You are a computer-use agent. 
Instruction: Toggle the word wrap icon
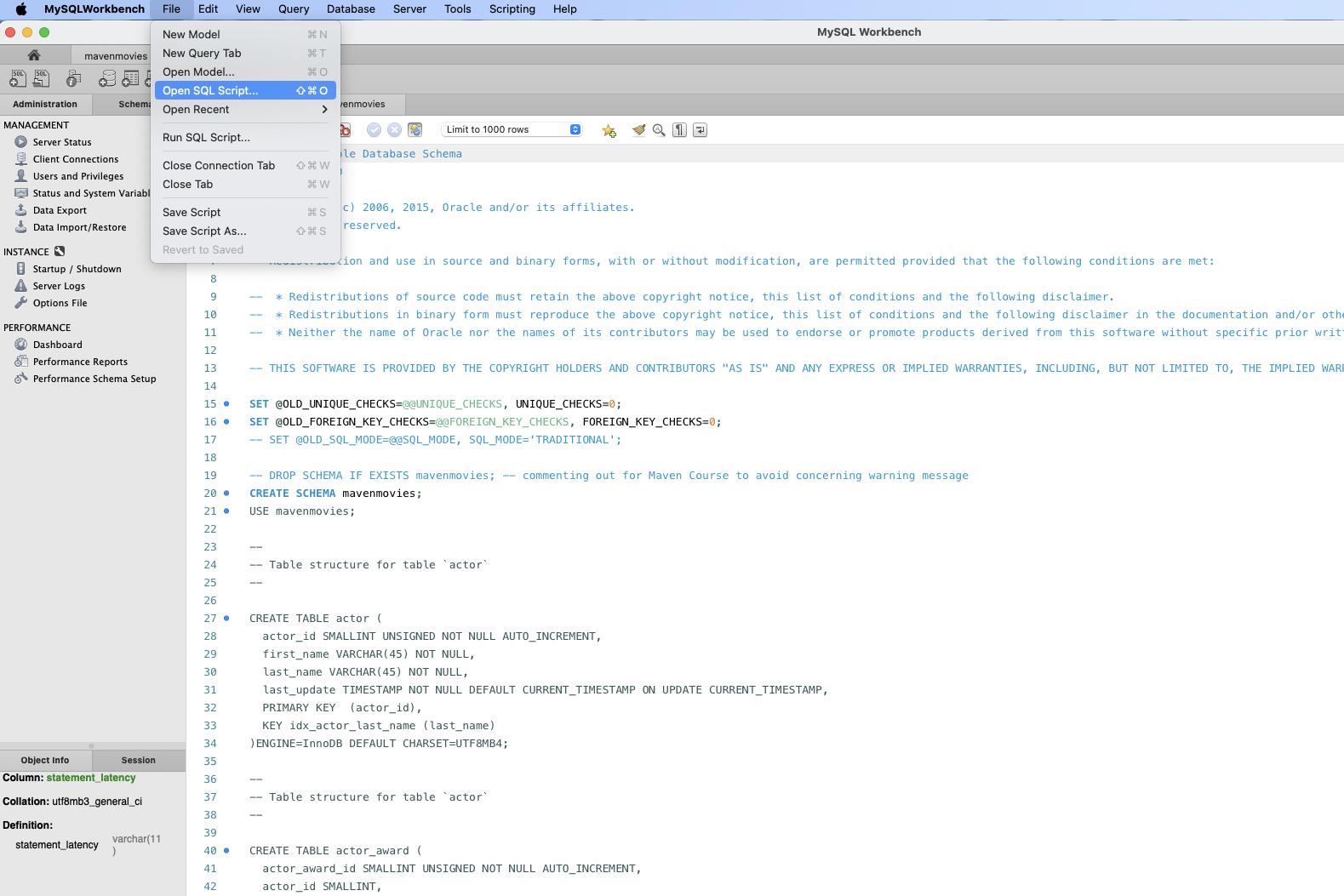(700, 129)
